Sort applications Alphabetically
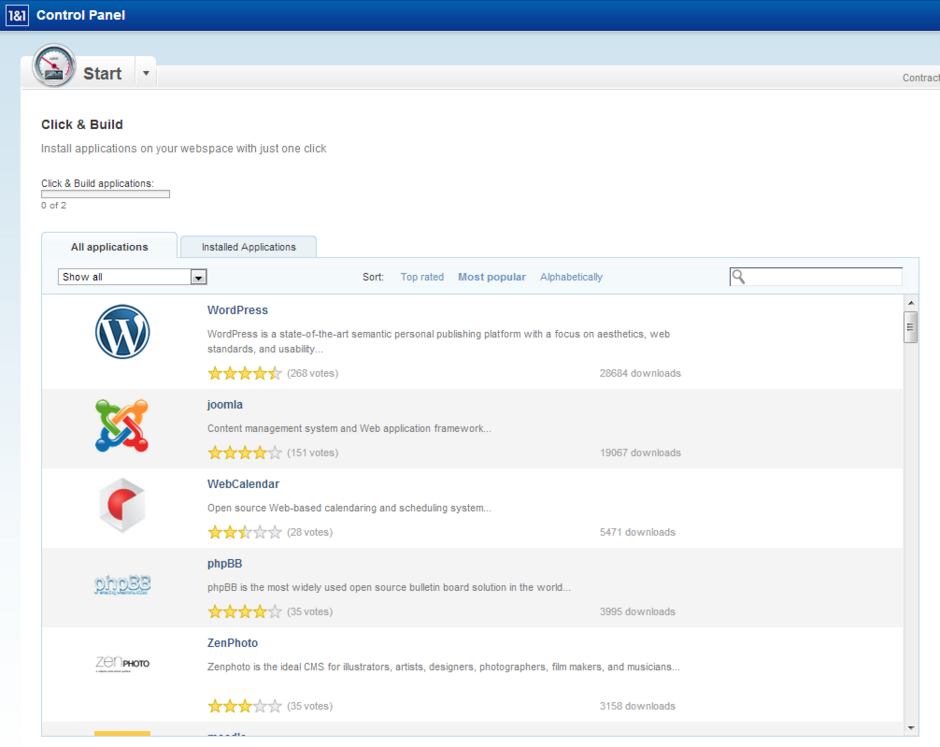This screenshot has height=747, width=940. coord(571,277)
